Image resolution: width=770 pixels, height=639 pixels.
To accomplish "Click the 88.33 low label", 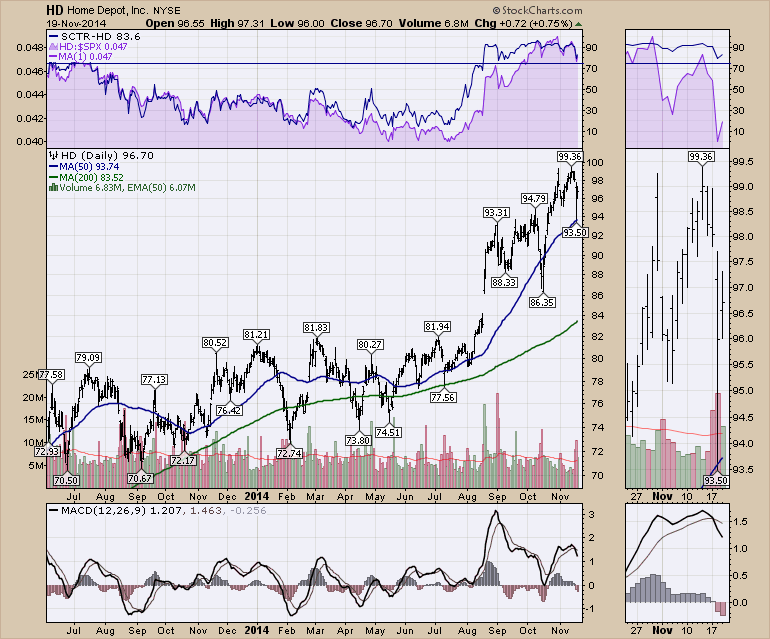I will pyautogui.click(x=504, y=282).
